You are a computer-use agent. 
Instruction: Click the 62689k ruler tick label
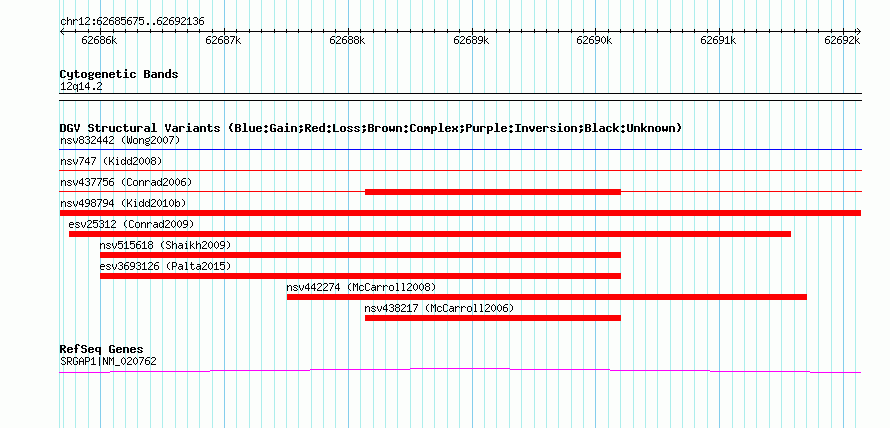(x=471, y=40)
